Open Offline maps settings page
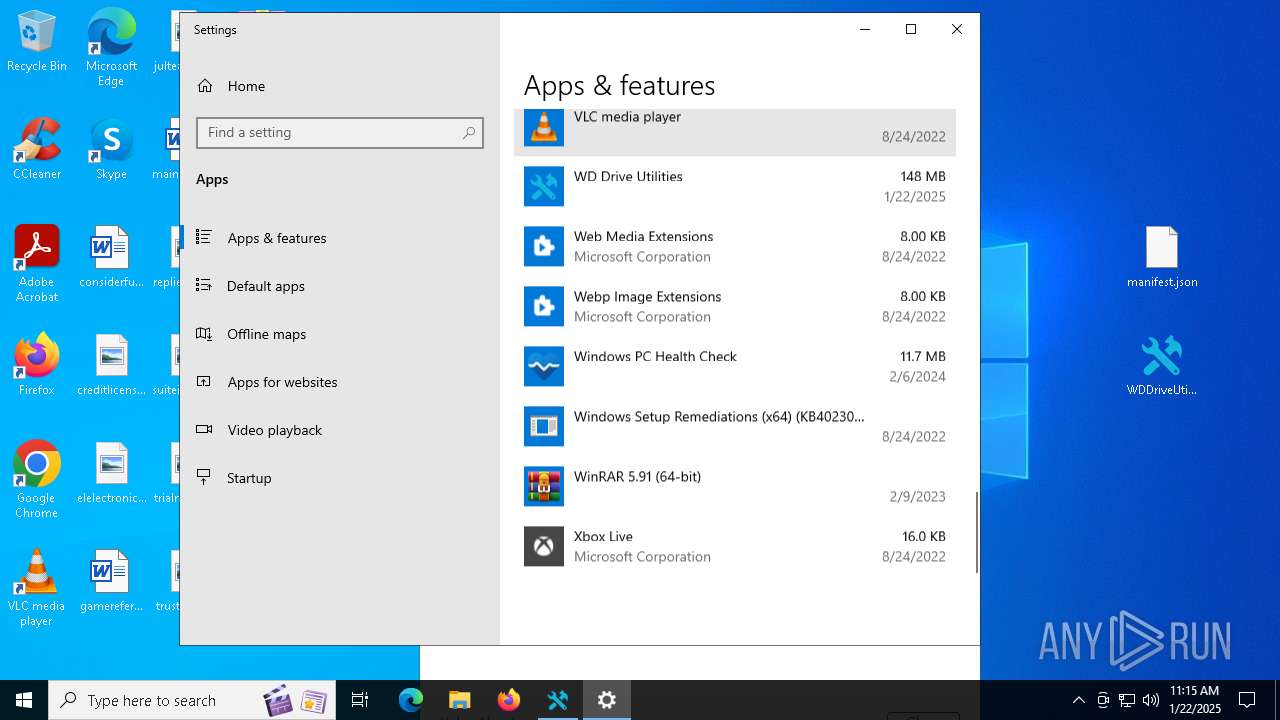Viewport: 1280px width, 720px height. coord(340,334)
